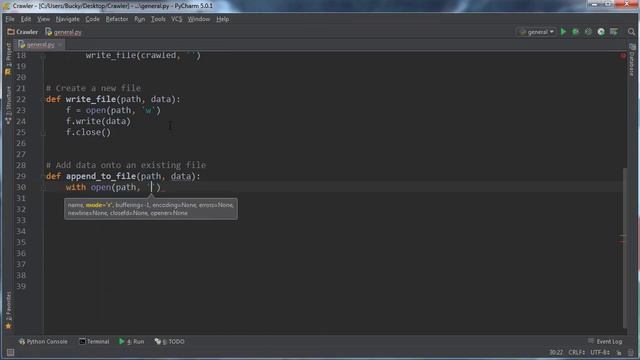Open the Project tool window sidebar tab
The height and width of the screenshot is (360, 640).
8,59
